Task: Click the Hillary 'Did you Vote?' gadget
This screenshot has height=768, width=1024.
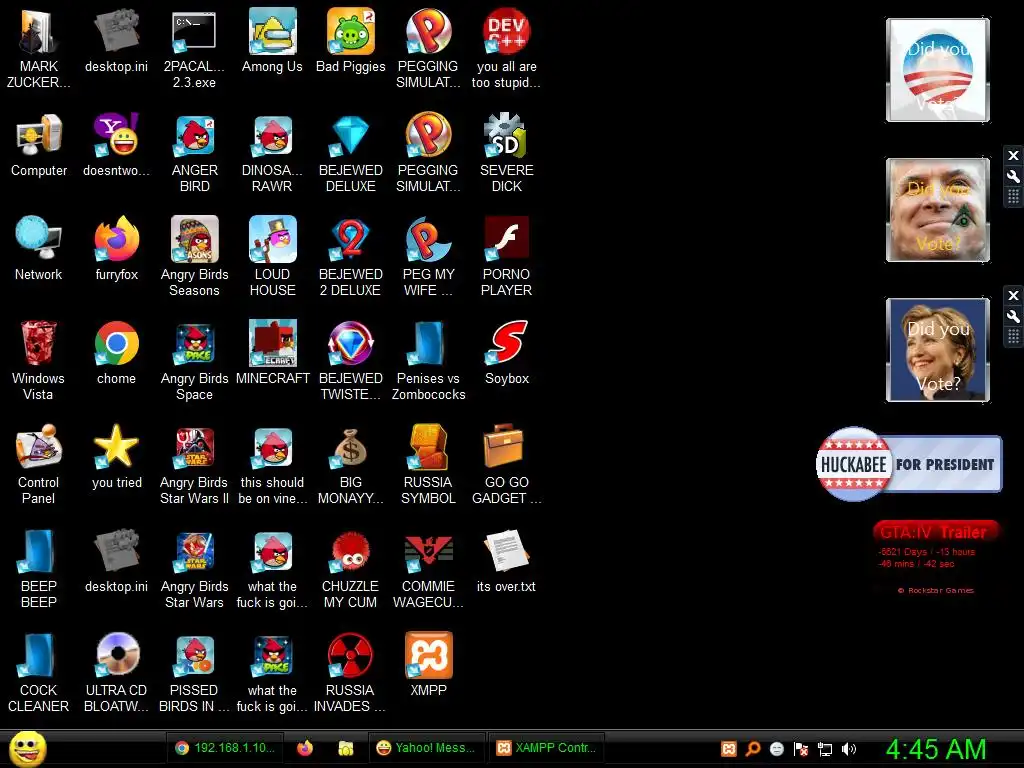Action: tap(938, 349)
